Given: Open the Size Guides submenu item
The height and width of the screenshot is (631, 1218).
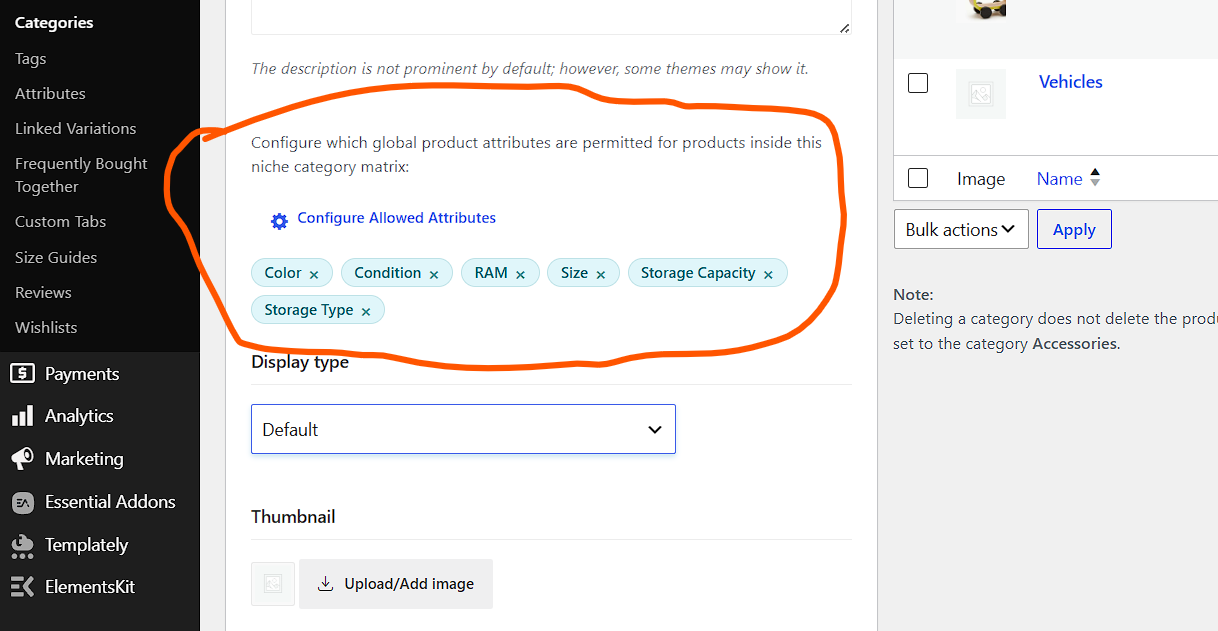Looking at the screenshot, I should pyautogui.click(x=56, y=257).
